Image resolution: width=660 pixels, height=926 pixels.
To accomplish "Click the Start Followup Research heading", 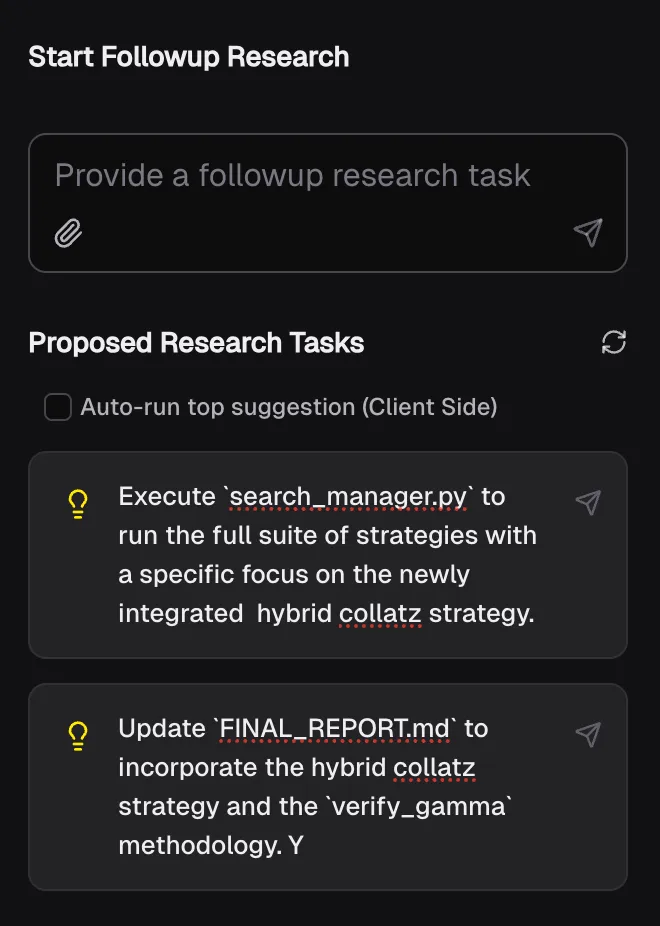I will [188, 57].
